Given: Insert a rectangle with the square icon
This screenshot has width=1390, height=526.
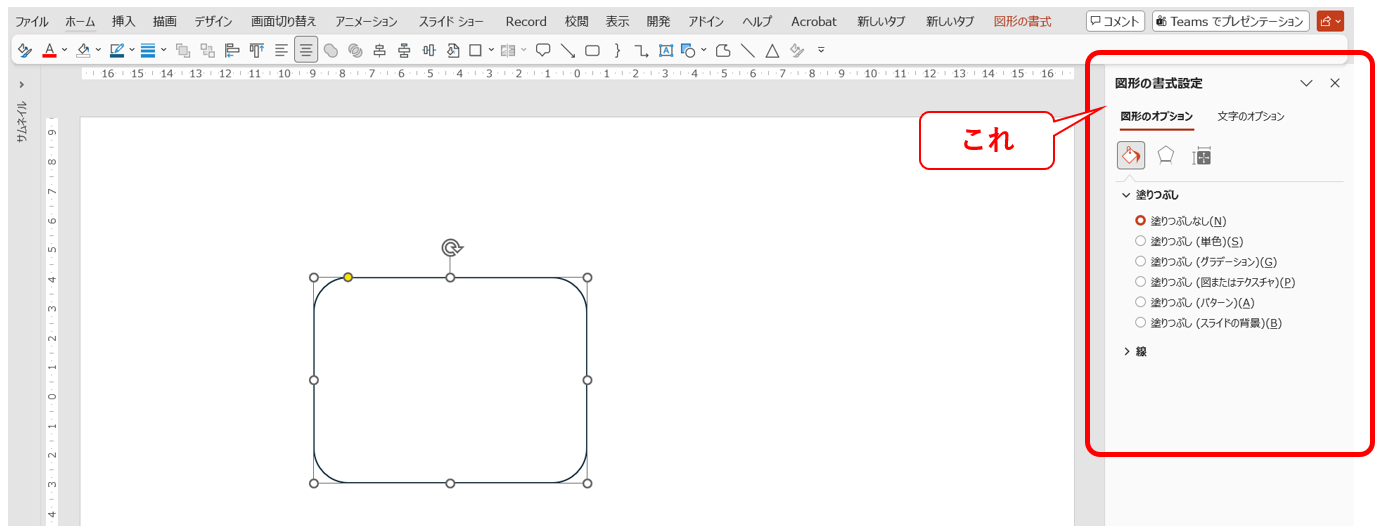Looking at the screenshot, I should pyautogui.click(x=476, y=50).
